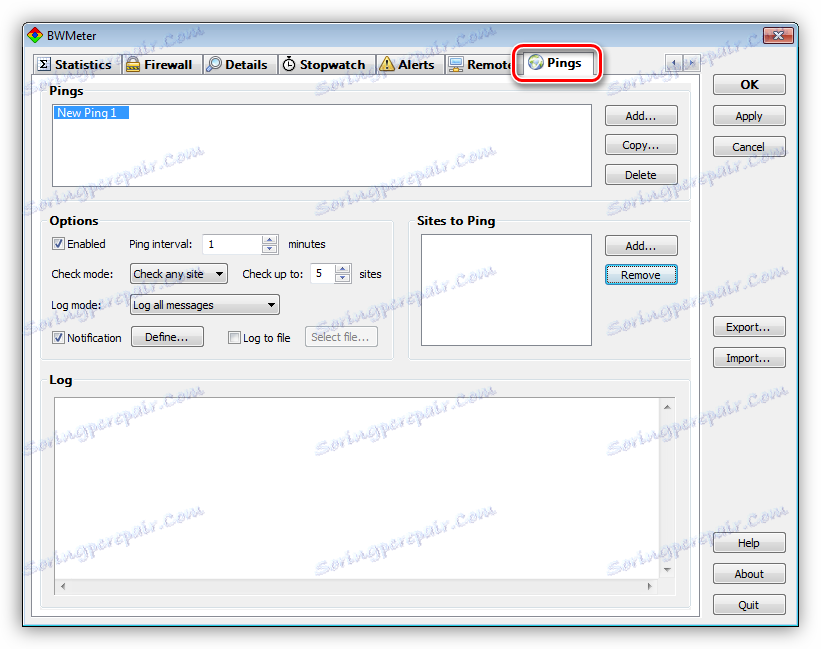Export the configuration
The height and width of the screenshot is (649, 821).
[x=749, y=327]
